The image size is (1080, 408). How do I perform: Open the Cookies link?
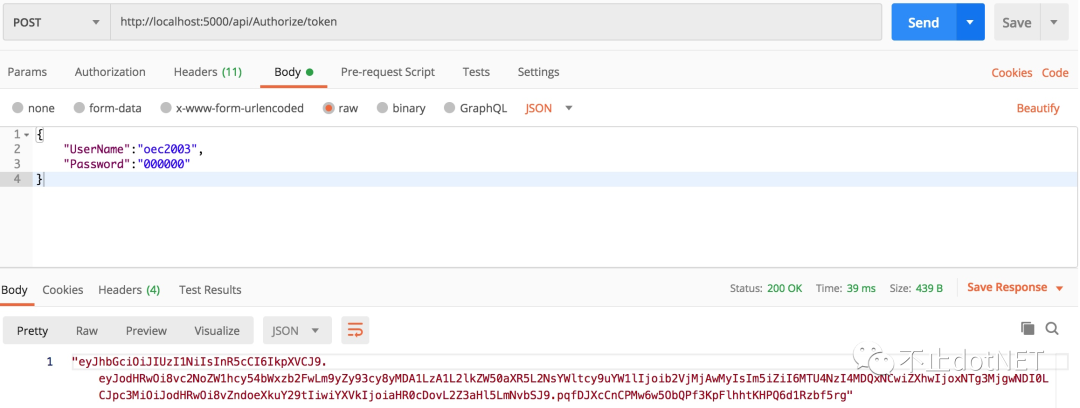[x=1011, y=73]
